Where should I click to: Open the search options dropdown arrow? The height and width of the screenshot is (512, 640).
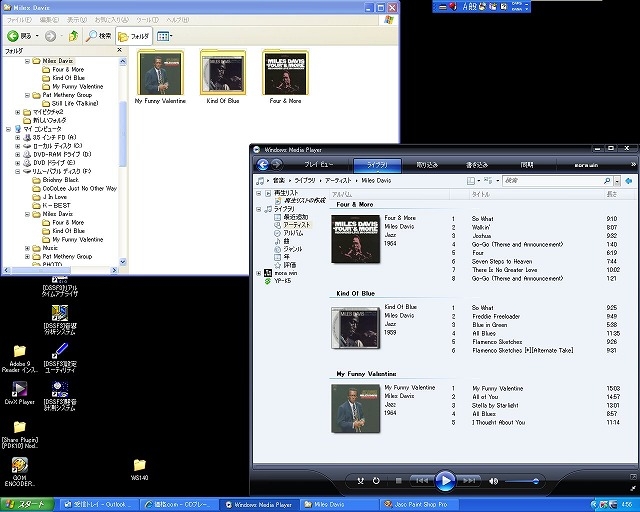click(x=617, y=181)
